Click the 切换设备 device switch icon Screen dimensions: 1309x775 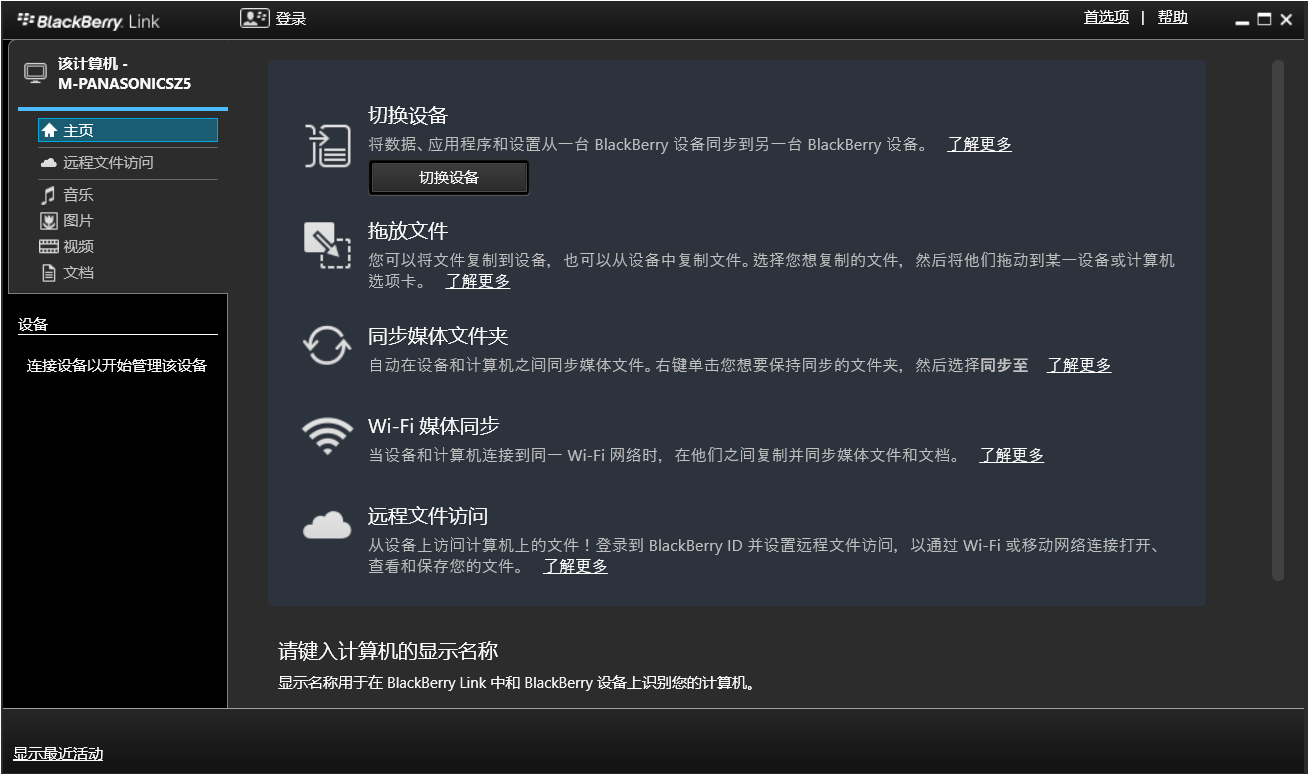point(328,146)
